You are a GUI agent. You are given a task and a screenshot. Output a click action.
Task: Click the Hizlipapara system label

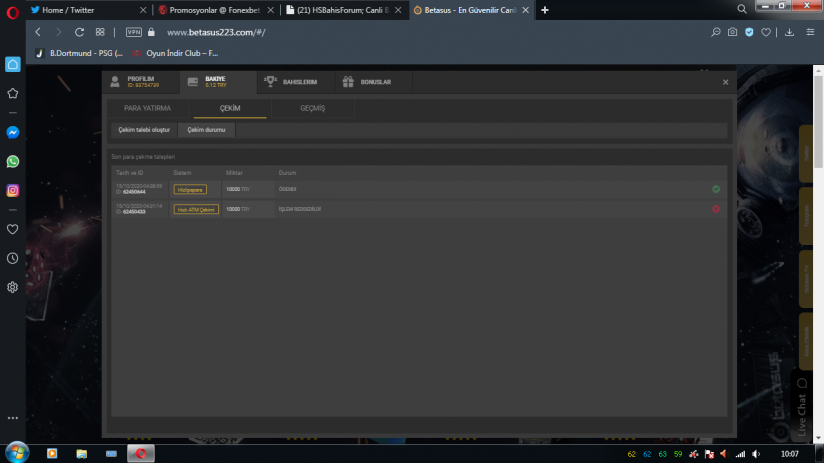190,189
